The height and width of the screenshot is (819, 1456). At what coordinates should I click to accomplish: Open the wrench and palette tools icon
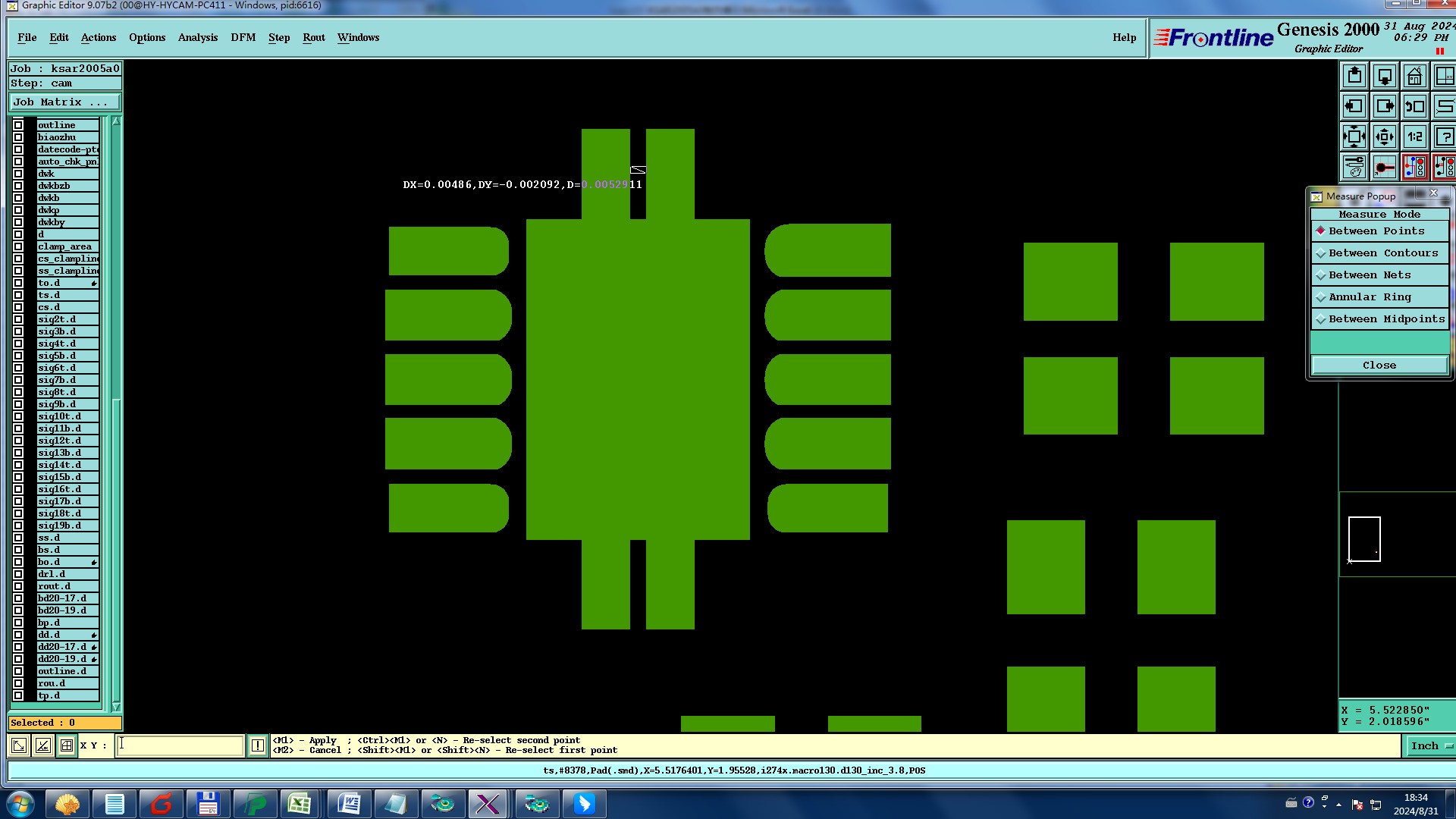click(x=1354, y=168)
